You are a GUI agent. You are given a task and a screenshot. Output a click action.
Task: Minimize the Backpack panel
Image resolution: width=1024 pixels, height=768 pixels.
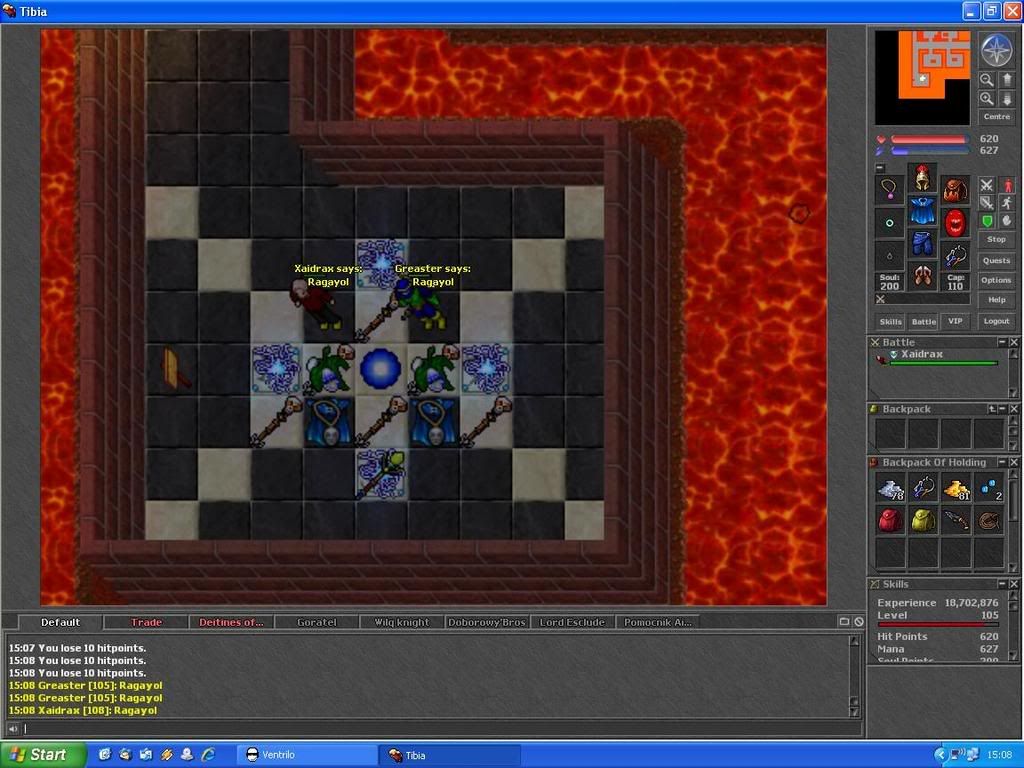pos(1002,409)
